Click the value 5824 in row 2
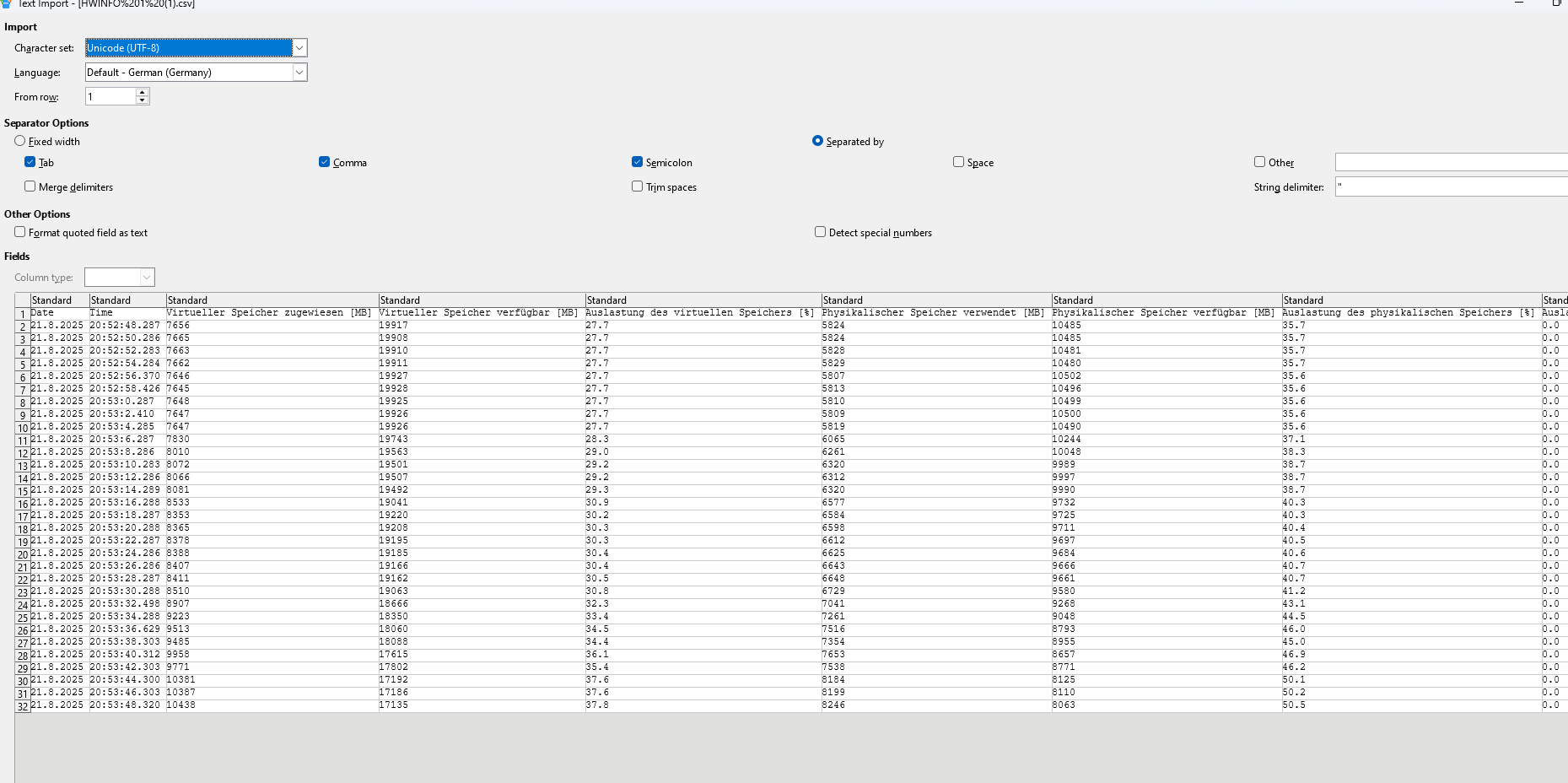Screen dimensions: 1568x783 tap(833, 326)
